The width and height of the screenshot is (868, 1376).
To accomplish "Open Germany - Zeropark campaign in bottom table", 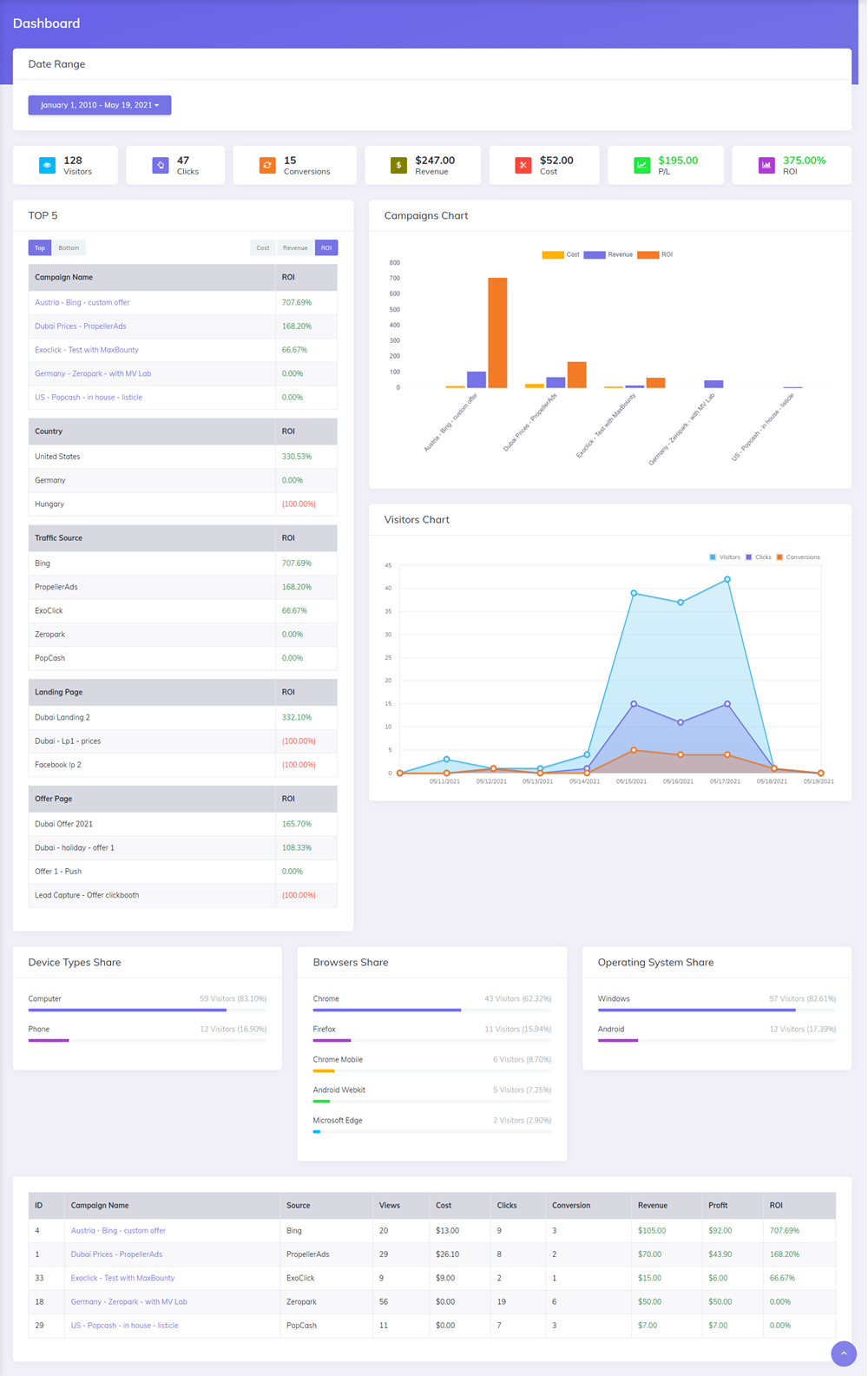I will click(128, 1302).
